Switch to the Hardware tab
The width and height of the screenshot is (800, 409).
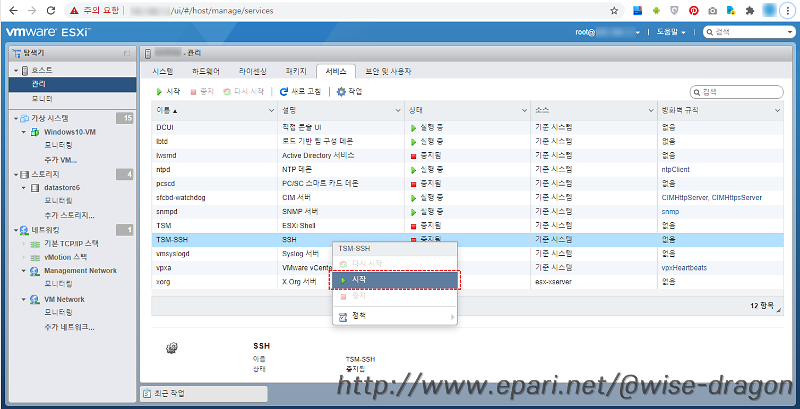[x=206, y=71]
